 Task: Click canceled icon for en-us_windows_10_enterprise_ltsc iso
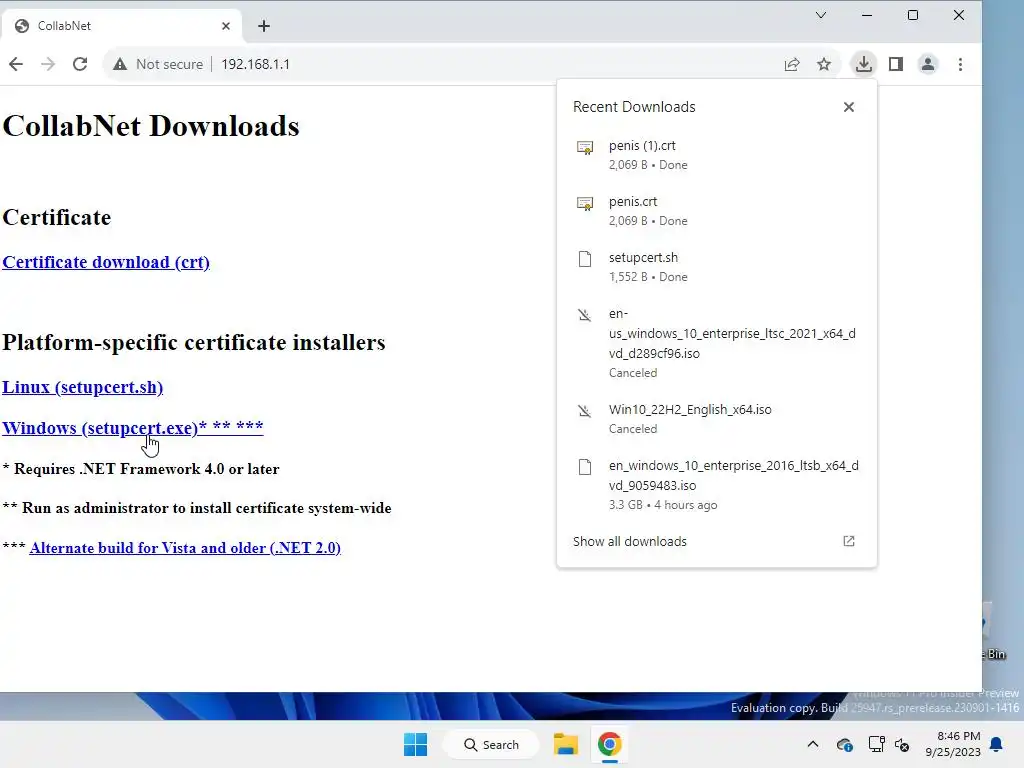[584, 315]
